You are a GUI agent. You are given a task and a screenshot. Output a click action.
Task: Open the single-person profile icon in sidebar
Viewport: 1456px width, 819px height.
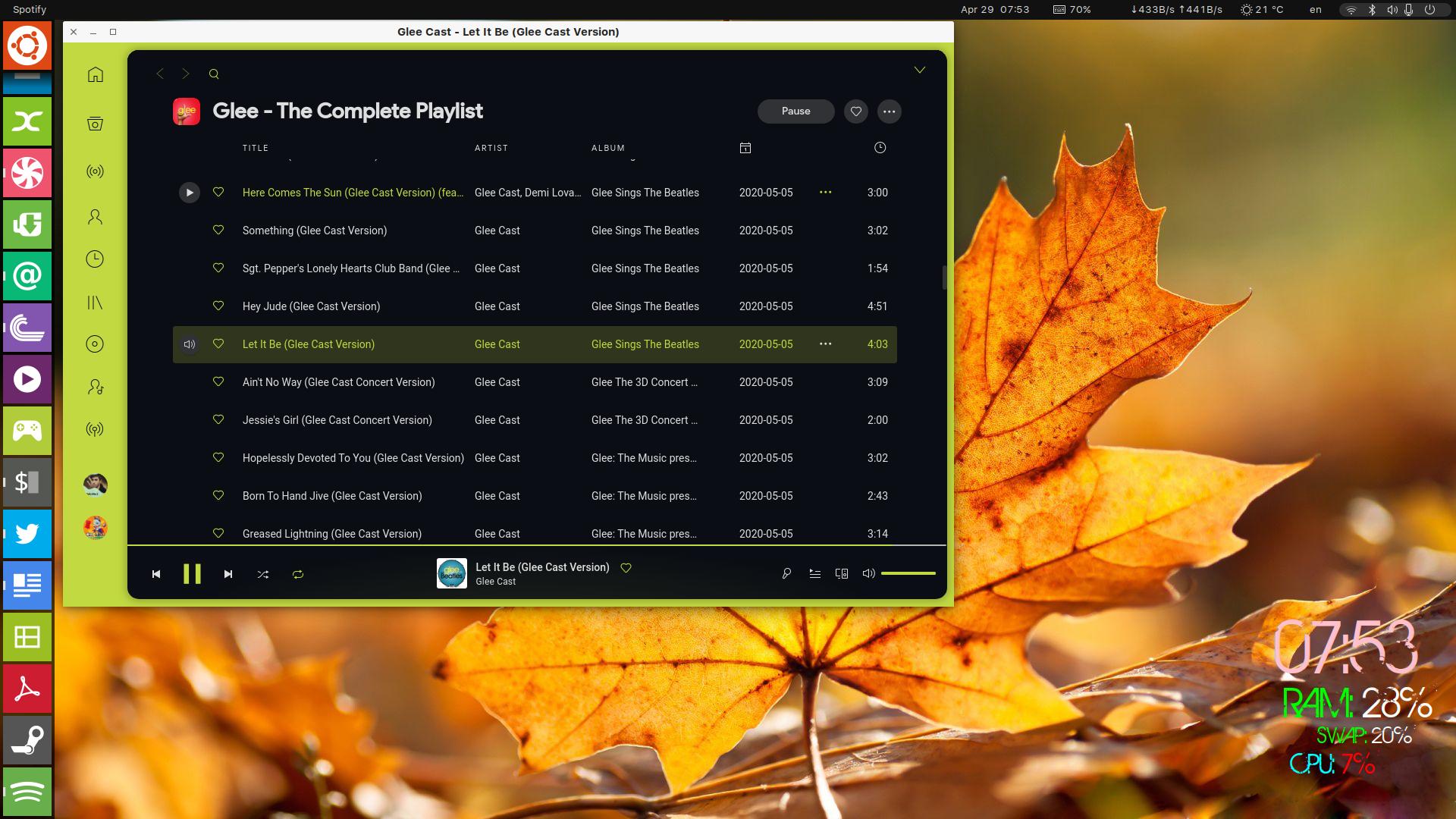[x=95, y=217]
